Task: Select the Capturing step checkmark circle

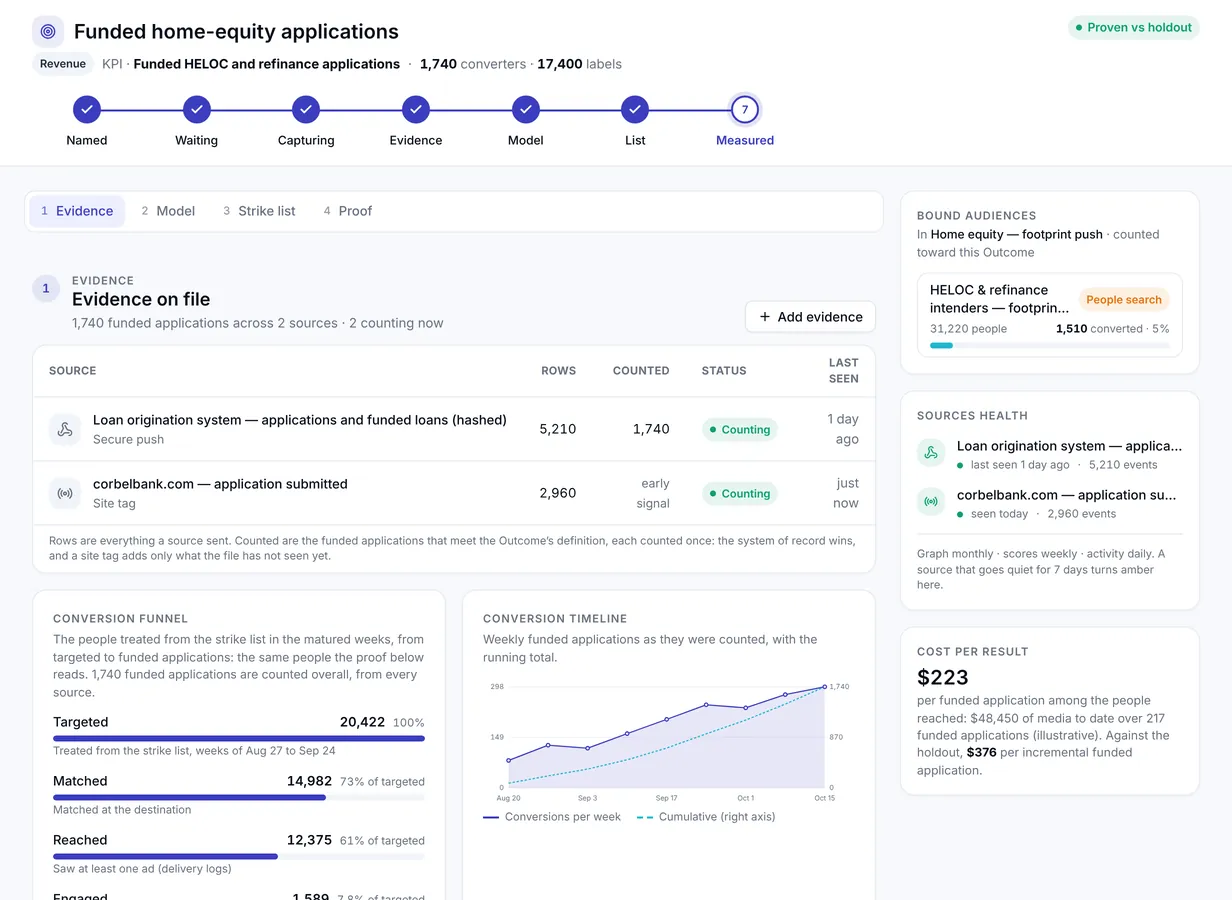Action: pos(306,110)
